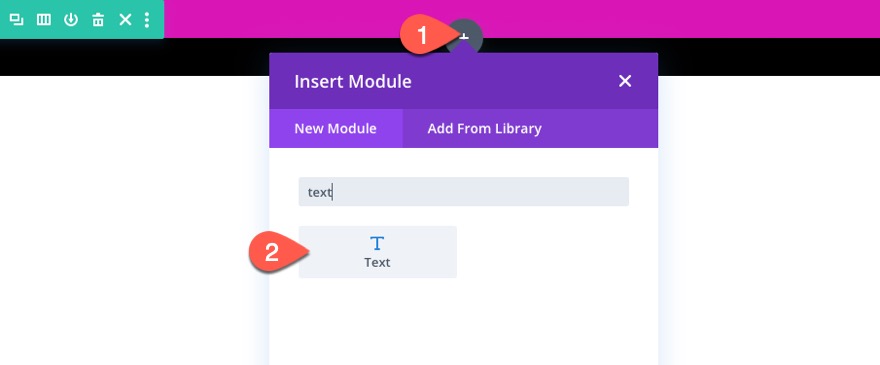Viewport: 880px width, 365px height.
Task: Click the gray plus add-module button
Action: point(464,36)
